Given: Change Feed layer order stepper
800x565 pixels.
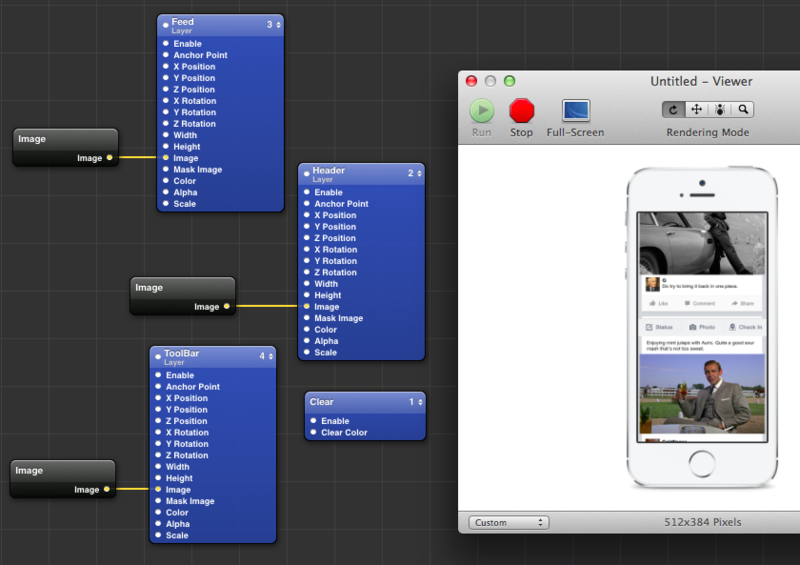Looking at the screenshot, I should [278, 24].
